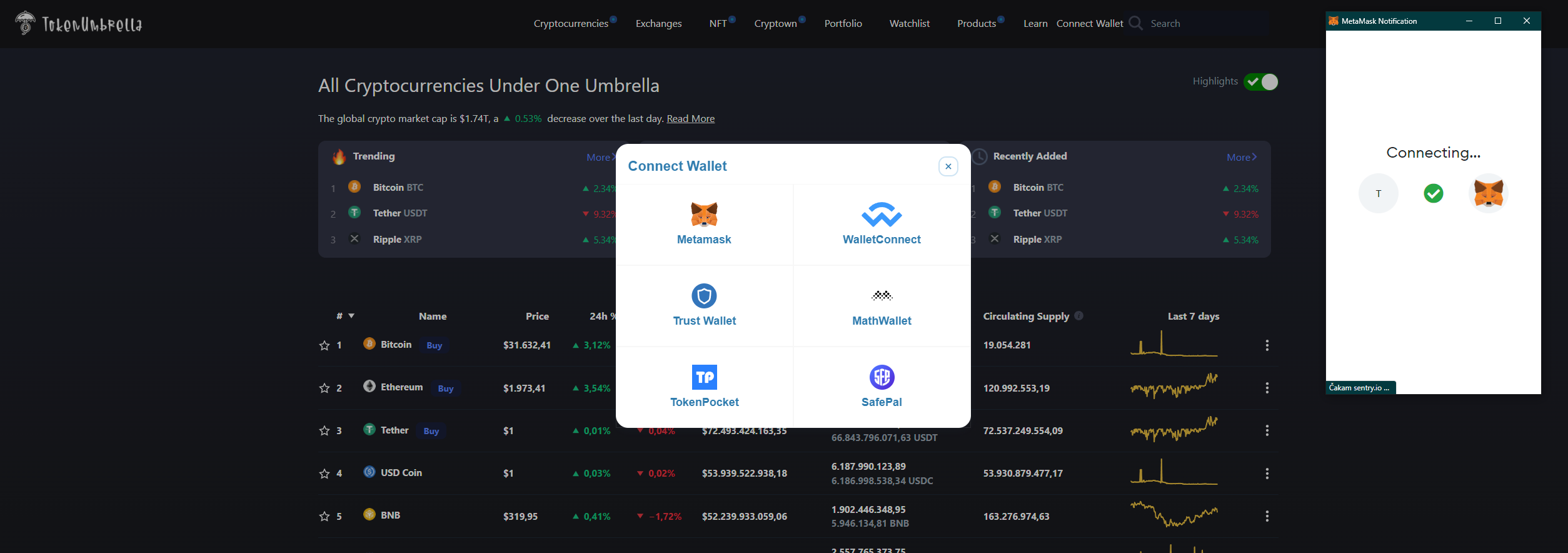Open Tether USDT in the Recently Added list
The width and height of the screenshot is (1568, 553).
[1040, 213]
